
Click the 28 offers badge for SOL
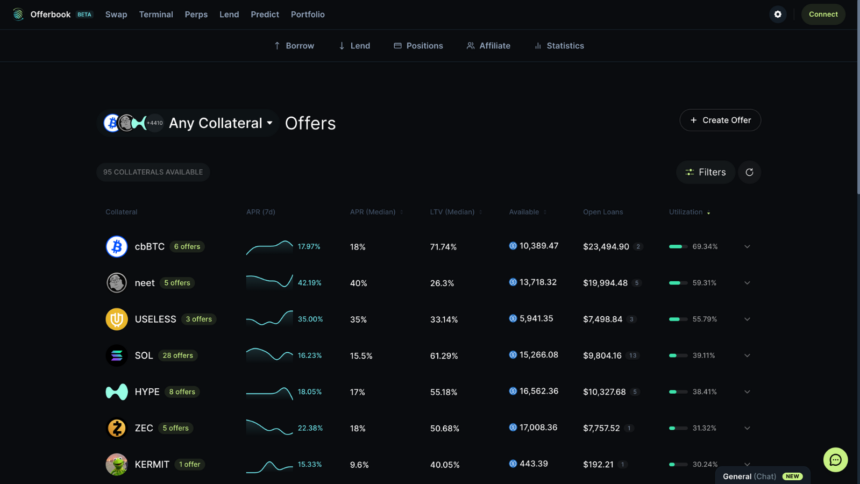(178, 356)
